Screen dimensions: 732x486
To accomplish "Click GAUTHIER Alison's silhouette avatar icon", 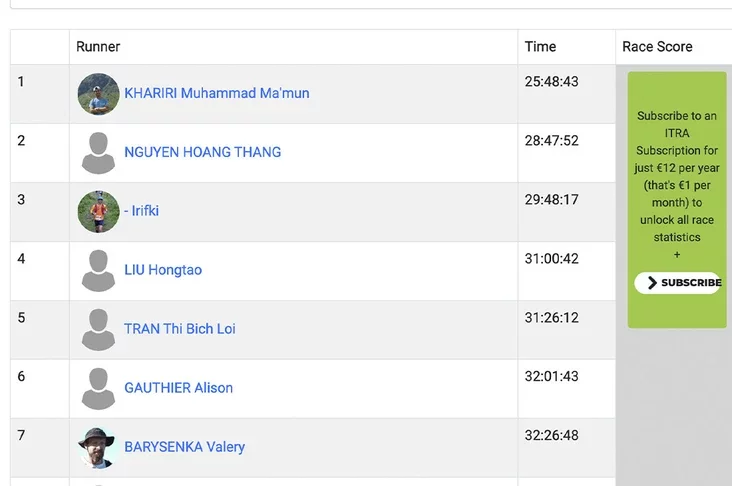I will pyautogui.click(x=98, y=389).
